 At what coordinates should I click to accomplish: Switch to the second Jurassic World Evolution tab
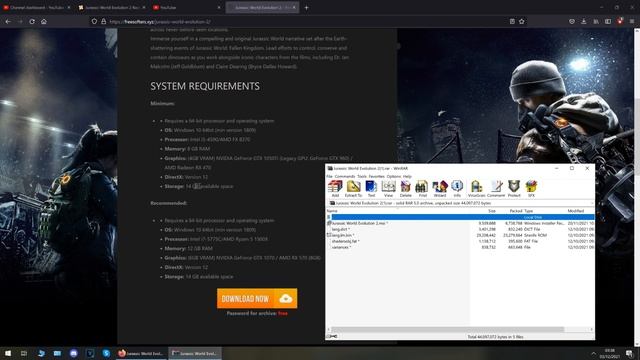point(112,7)
